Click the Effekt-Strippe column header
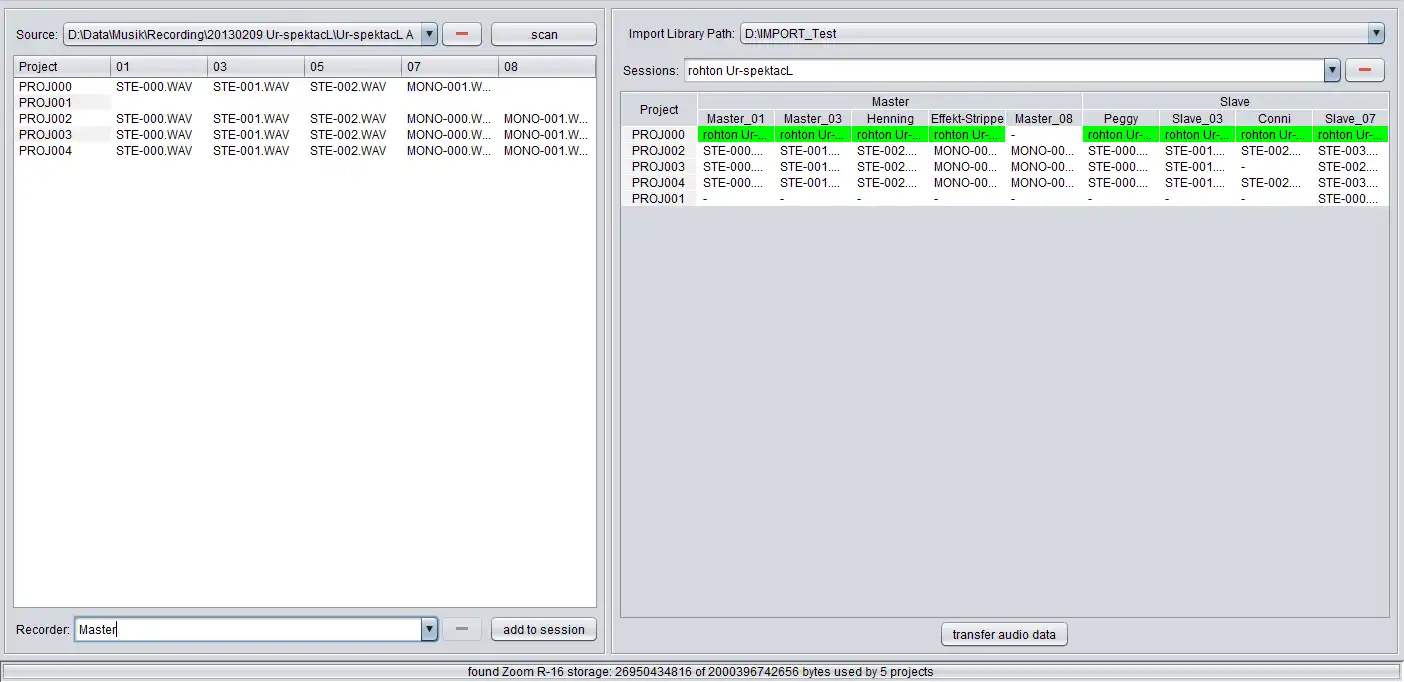Image resolution: width=1404 pixels, height=682 pixels. (967, 118)
